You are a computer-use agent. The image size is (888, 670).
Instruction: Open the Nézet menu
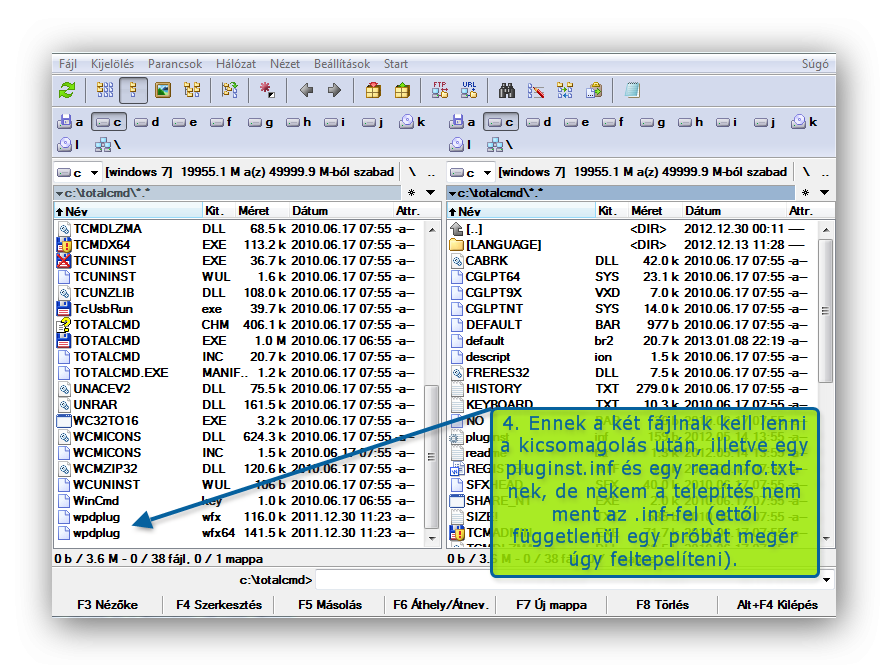point(285,64)
